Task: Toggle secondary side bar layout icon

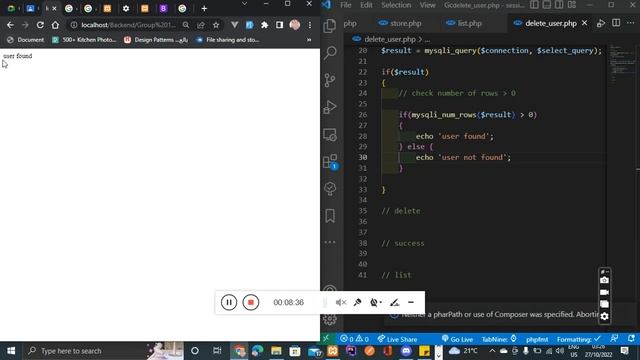Action: [559, 5]
